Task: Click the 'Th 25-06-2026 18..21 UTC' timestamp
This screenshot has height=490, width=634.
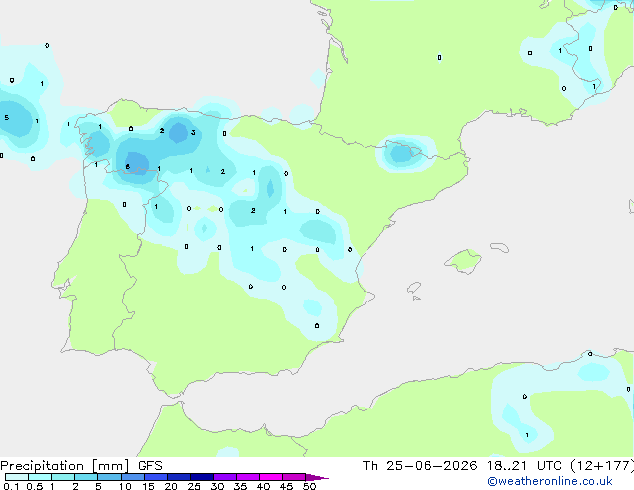Action: pyautogui.click(x=462, y=466)
